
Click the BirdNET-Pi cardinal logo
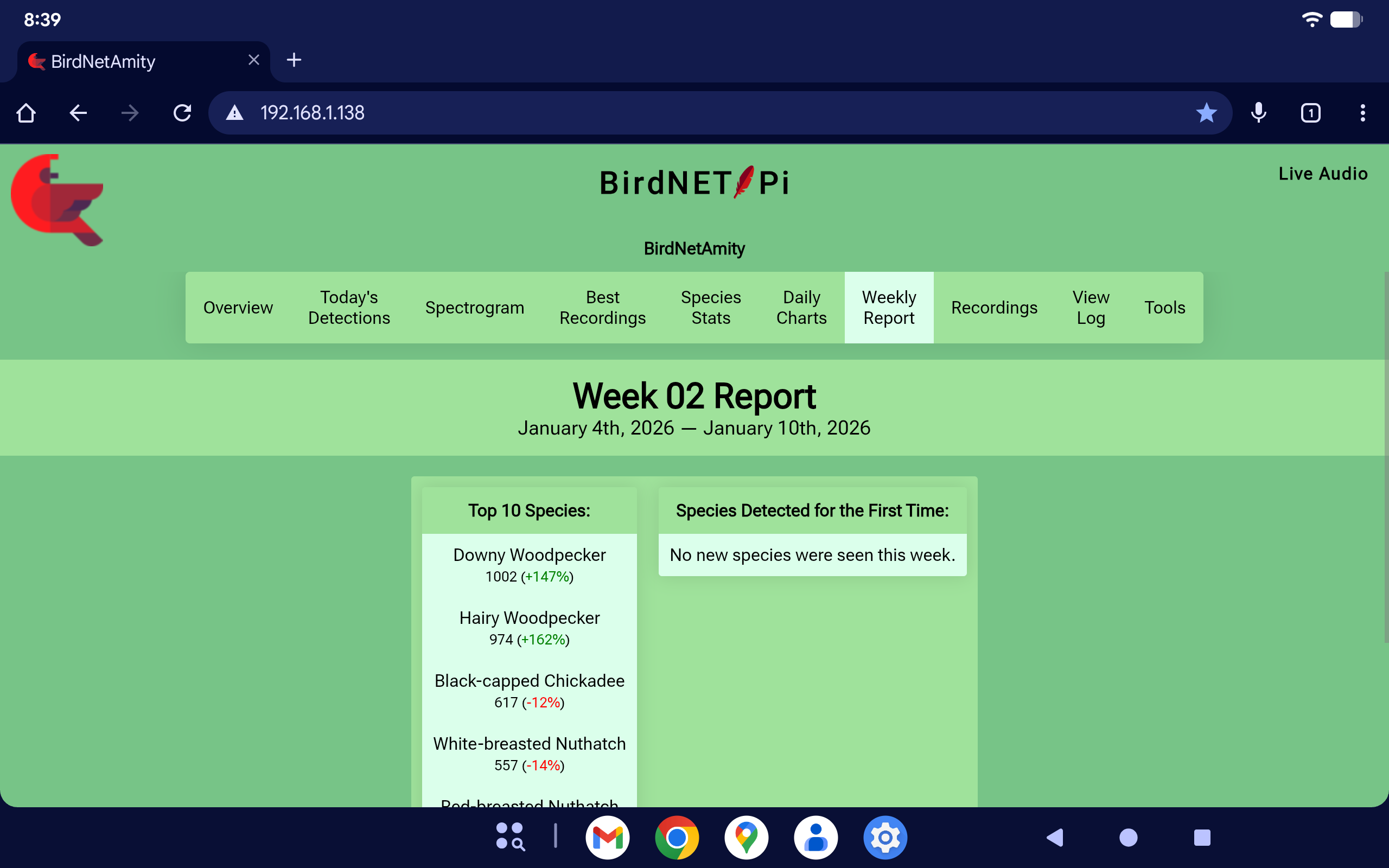click(58, 199)
